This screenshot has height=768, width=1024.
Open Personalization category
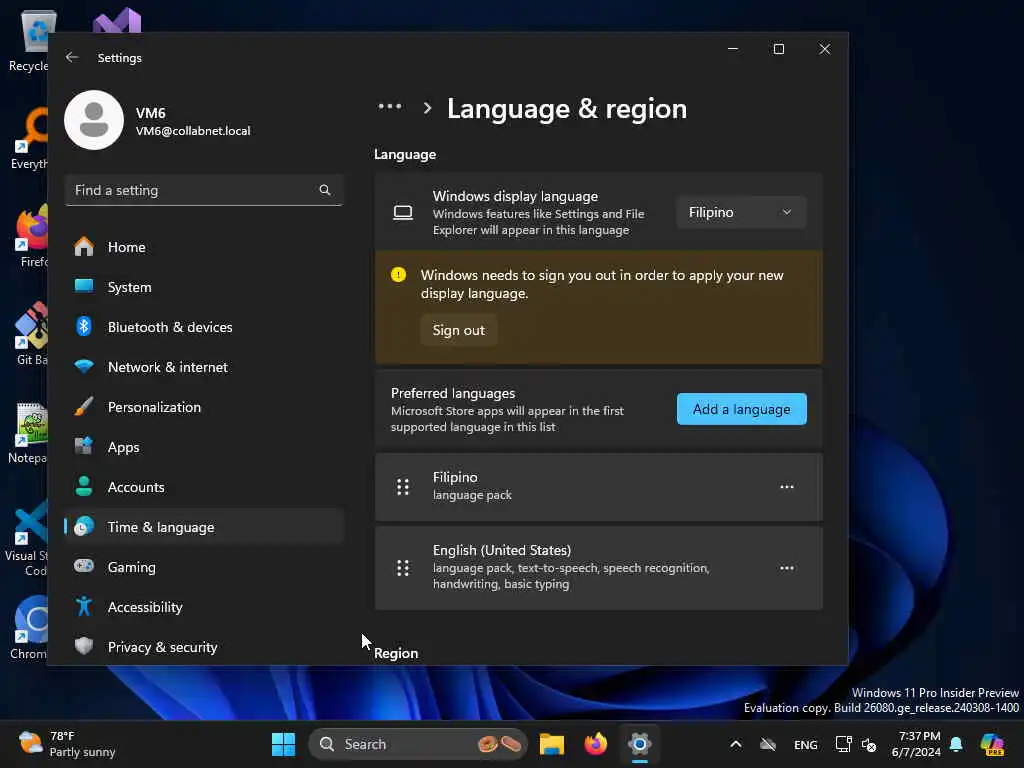point(204,407)
